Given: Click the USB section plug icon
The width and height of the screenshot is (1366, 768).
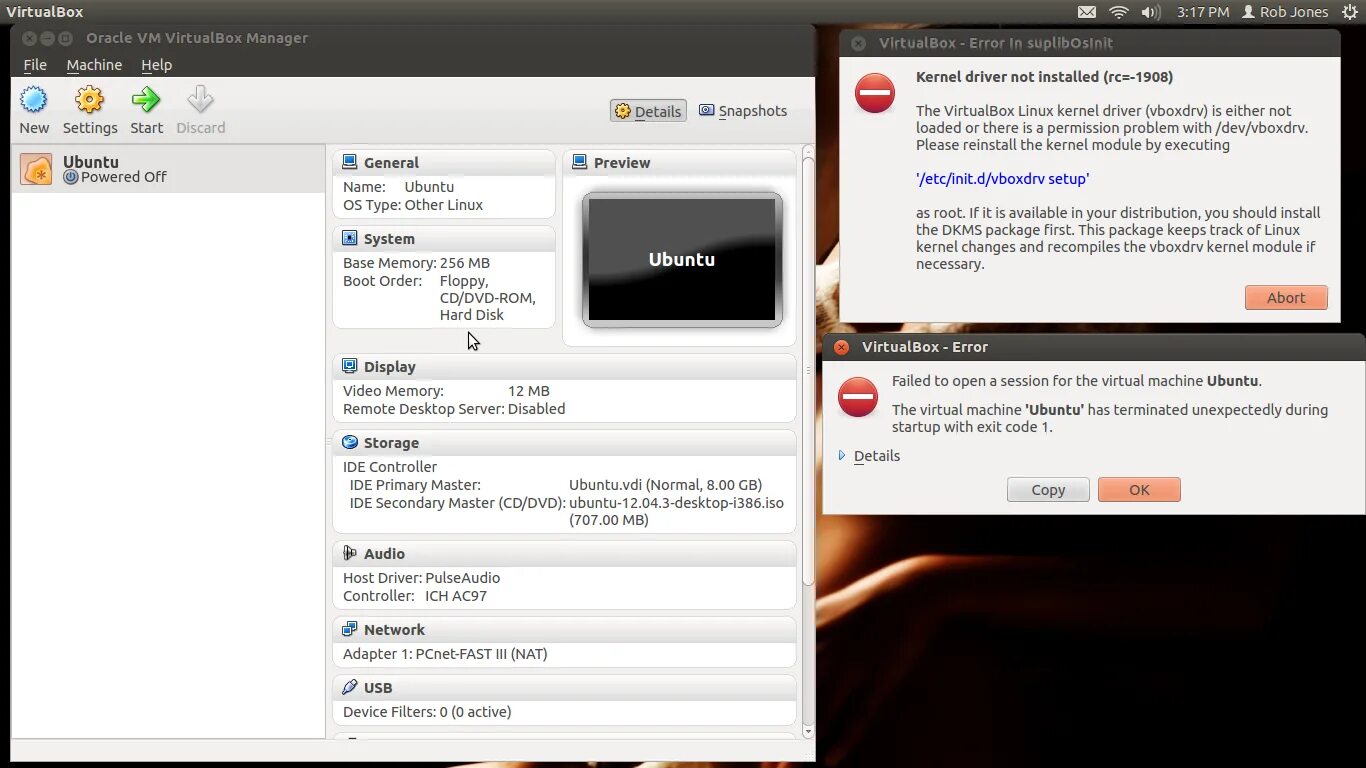Looking at the screenshot, I should pos(349,687).
